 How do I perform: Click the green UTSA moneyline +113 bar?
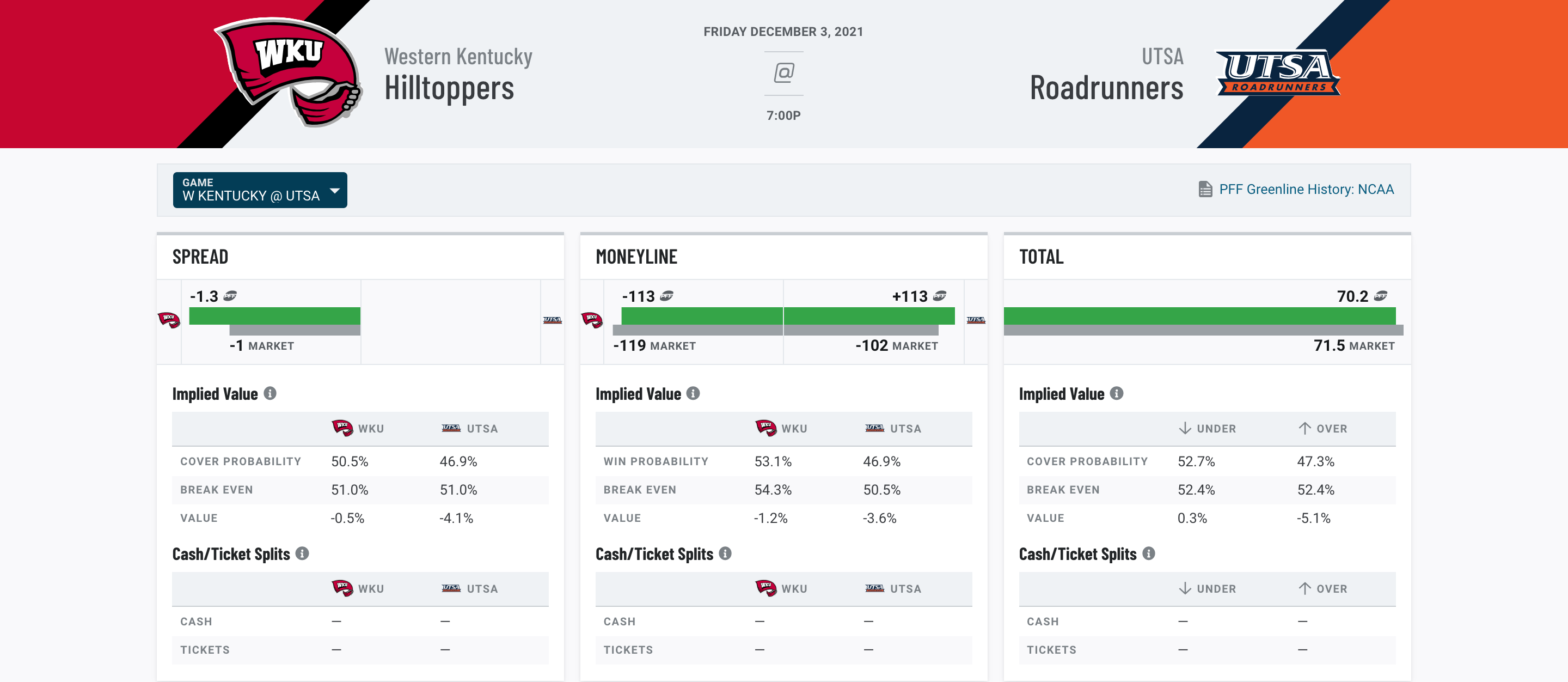869,316
